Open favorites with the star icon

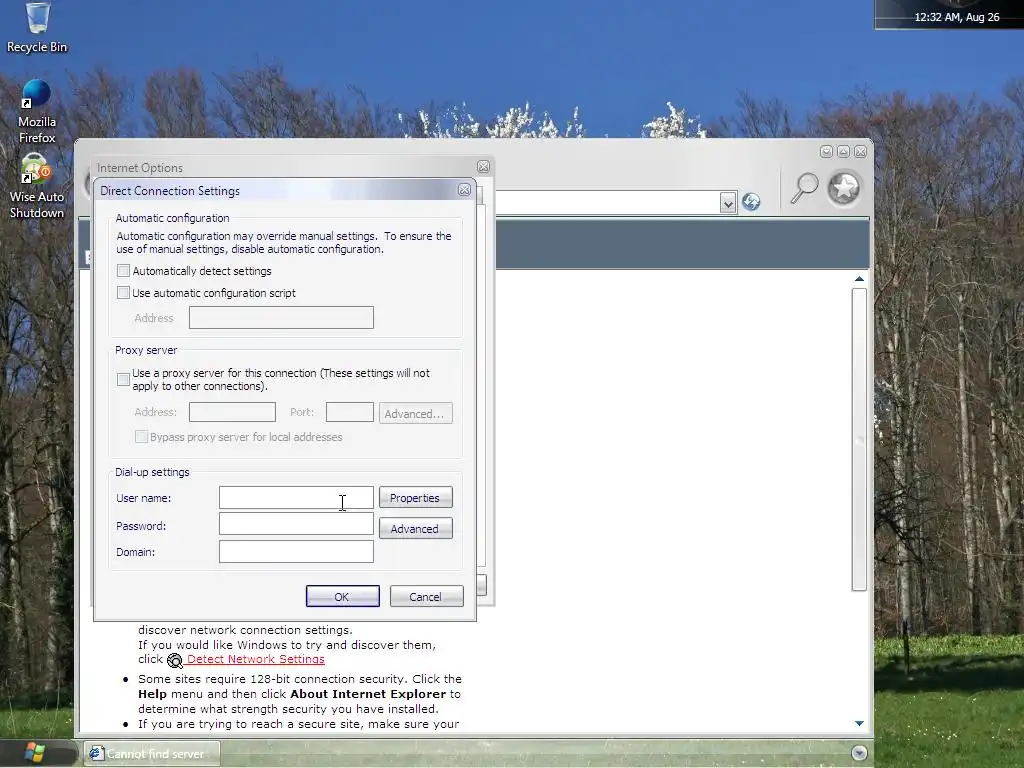844,188
